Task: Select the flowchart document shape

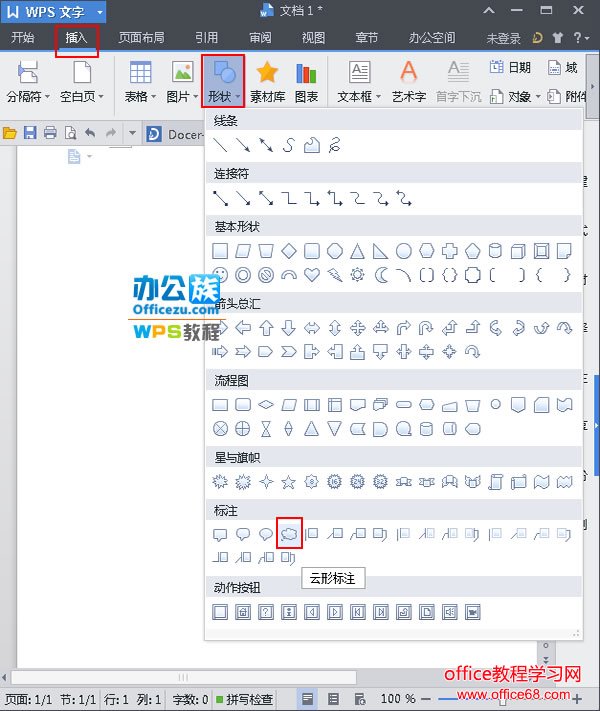Action: pyautogui.click(x=357, y=404)
